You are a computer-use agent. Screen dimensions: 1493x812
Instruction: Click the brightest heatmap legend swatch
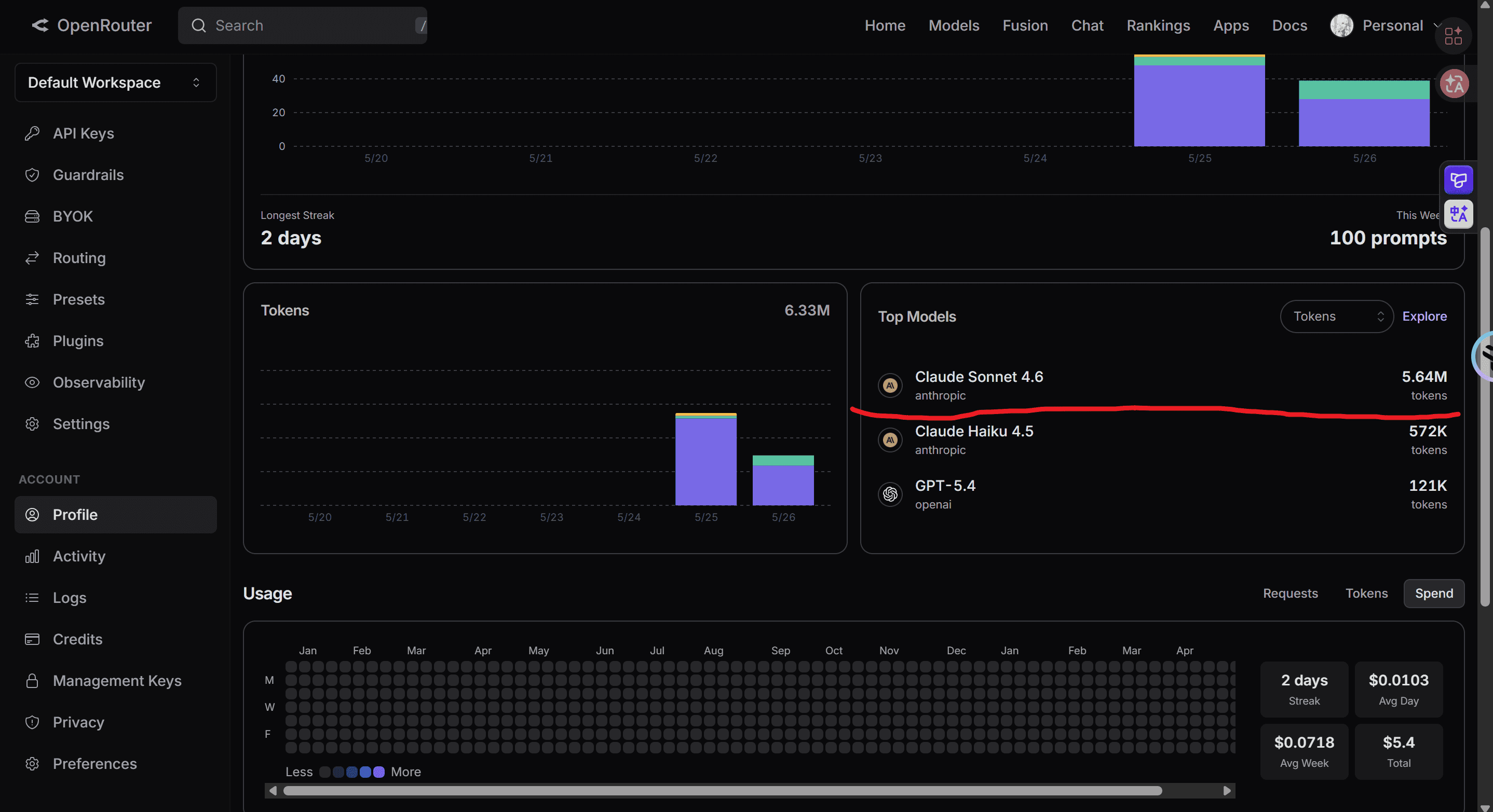tap(379, 772)
